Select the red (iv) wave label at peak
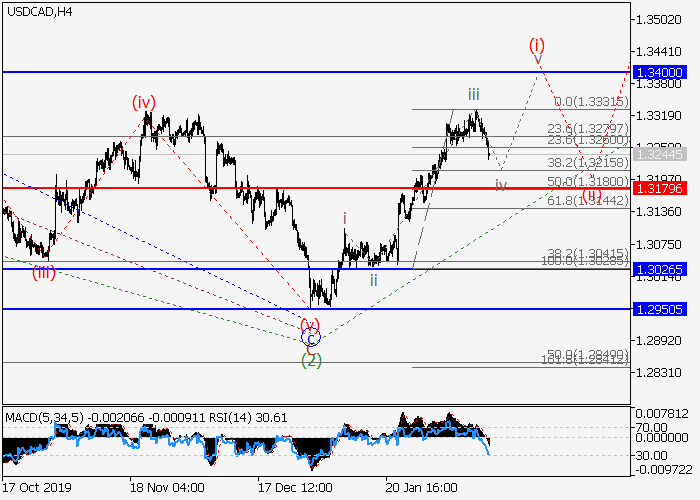This screenshot has height=500, width=700. click(x=145, y=102)
